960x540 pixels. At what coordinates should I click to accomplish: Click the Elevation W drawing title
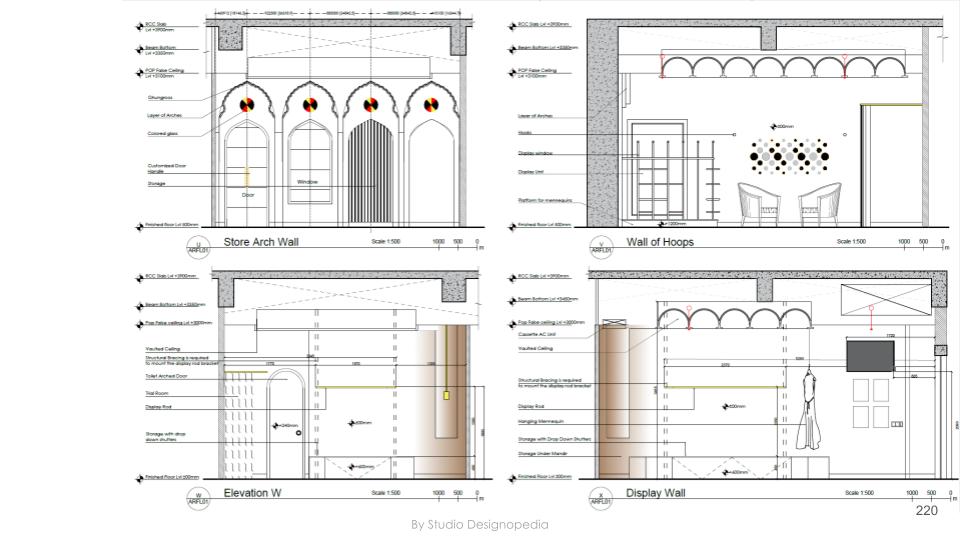(257, 494)
